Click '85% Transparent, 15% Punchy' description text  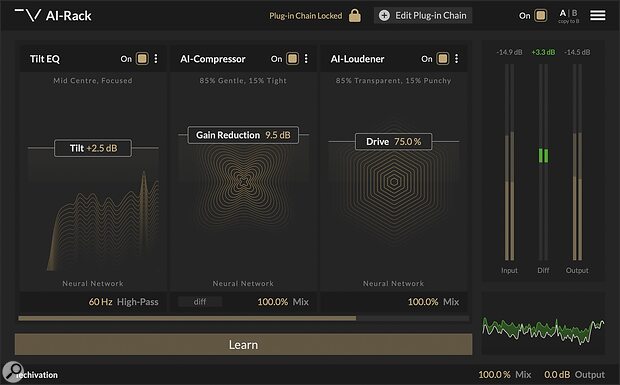[x=393, y=81]
